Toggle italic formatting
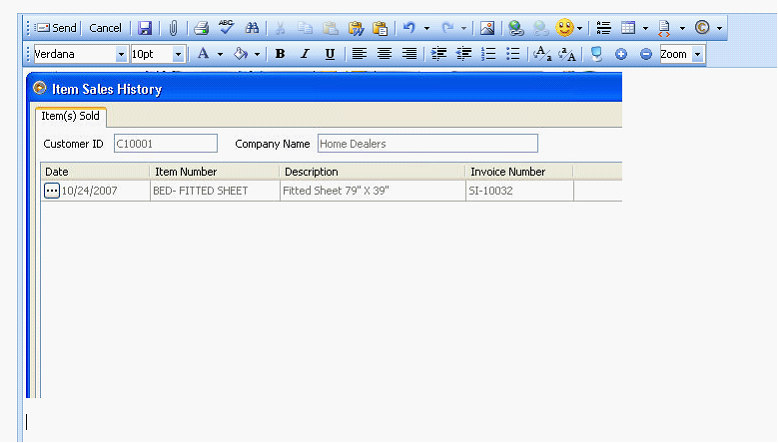 coord(305,54)
